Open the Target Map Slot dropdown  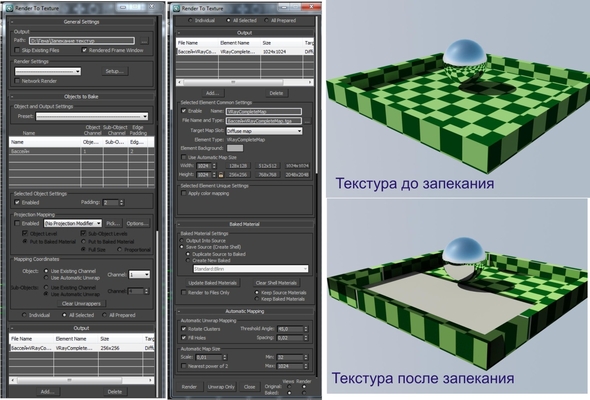(264, 131)
